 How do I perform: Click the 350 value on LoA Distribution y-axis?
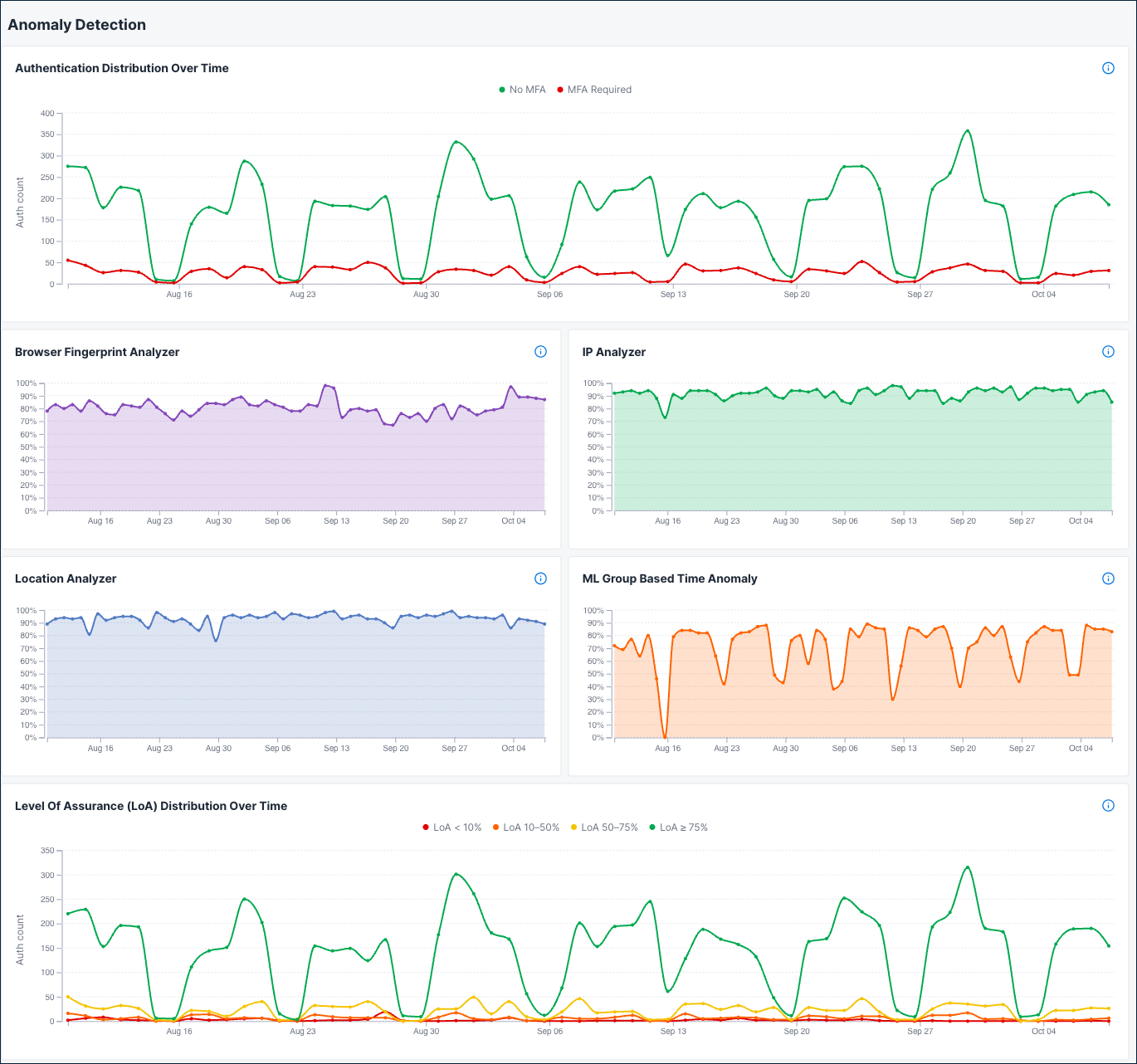click(47, 851)
